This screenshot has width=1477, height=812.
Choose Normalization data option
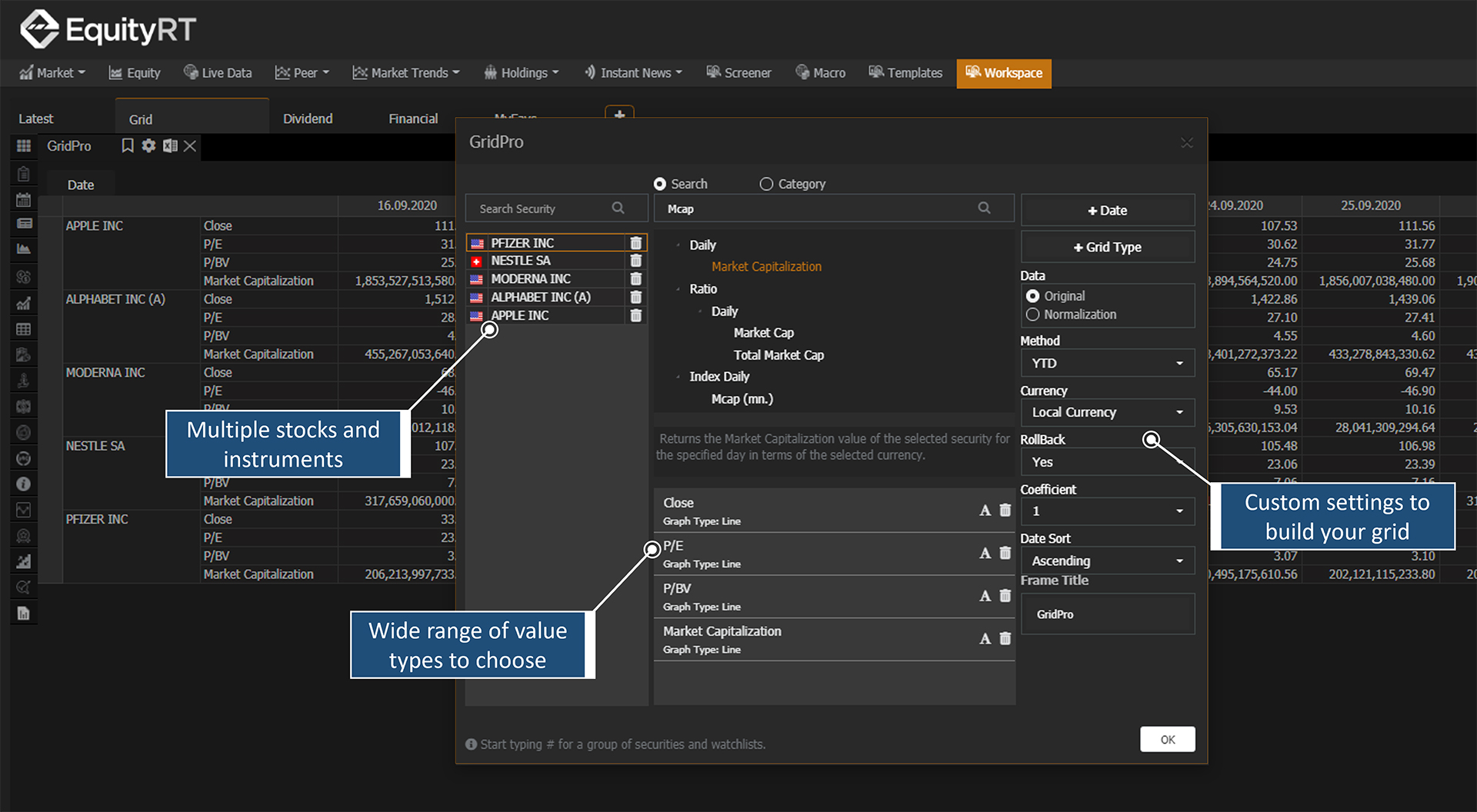tap(1032, 314)
